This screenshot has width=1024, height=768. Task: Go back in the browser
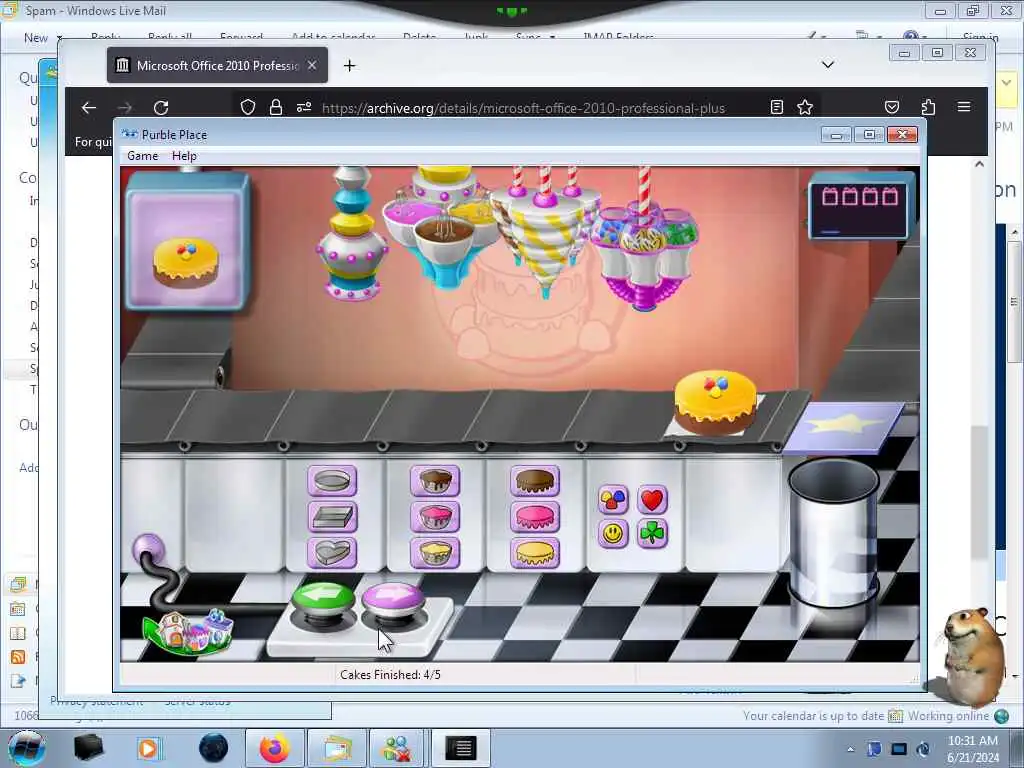[x=89, y=108]
